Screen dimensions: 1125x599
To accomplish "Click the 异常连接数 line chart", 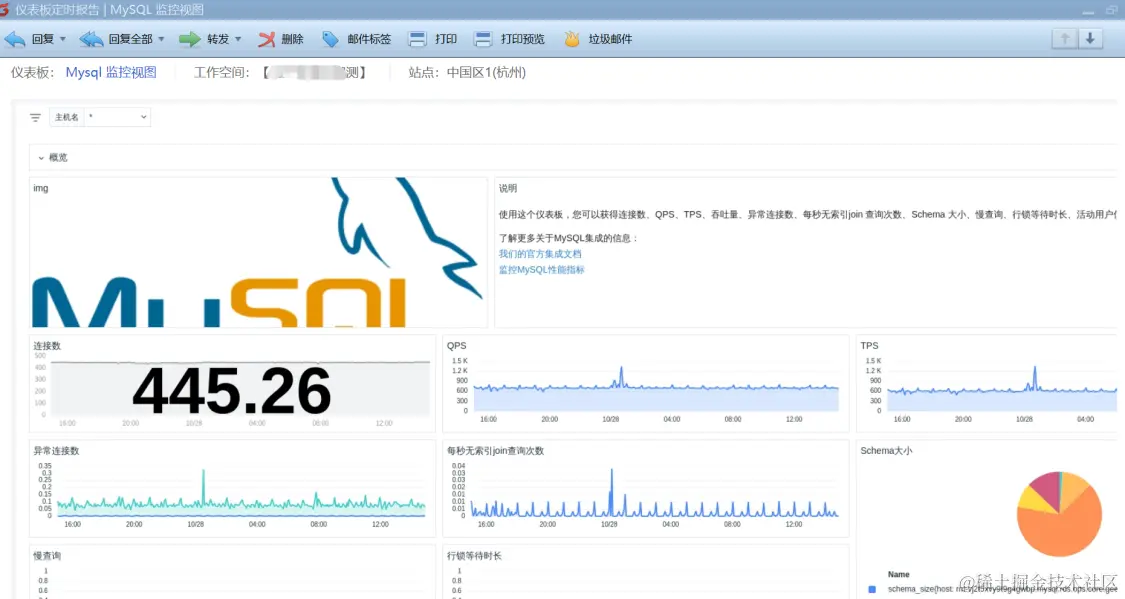I will click(x=241, y=493).
